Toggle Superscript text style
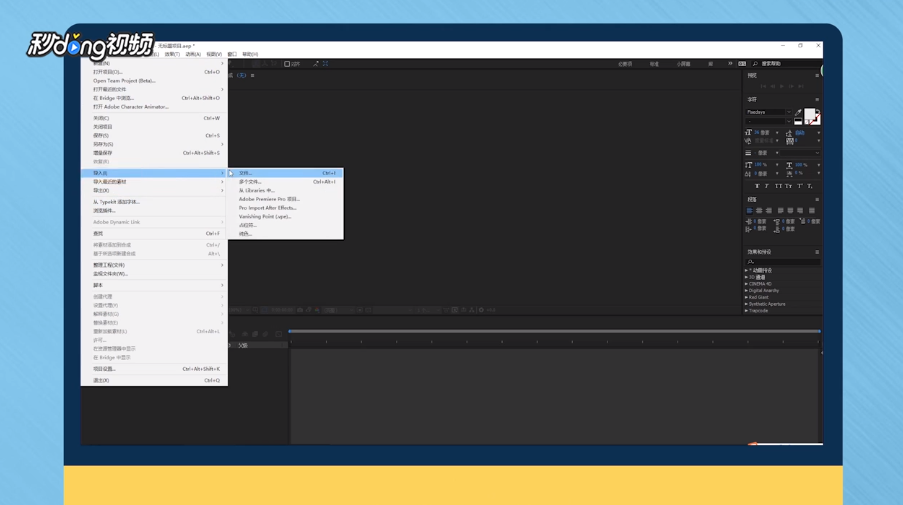 click(799, 186)
